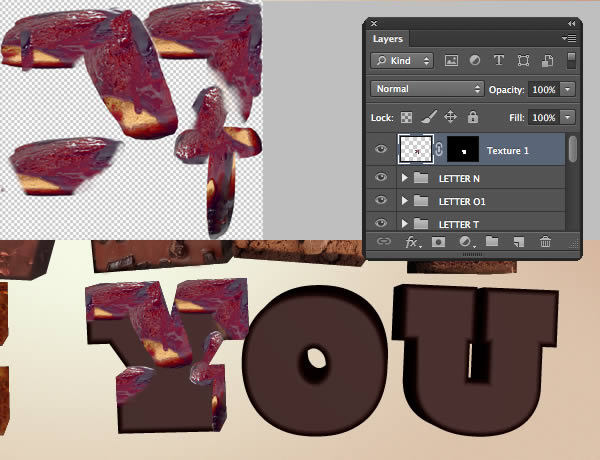Image resolution: width=600 pixels, height=460 pixels.
Task: Click the Fill 100% value field
Action: click(x=544, y=117)
